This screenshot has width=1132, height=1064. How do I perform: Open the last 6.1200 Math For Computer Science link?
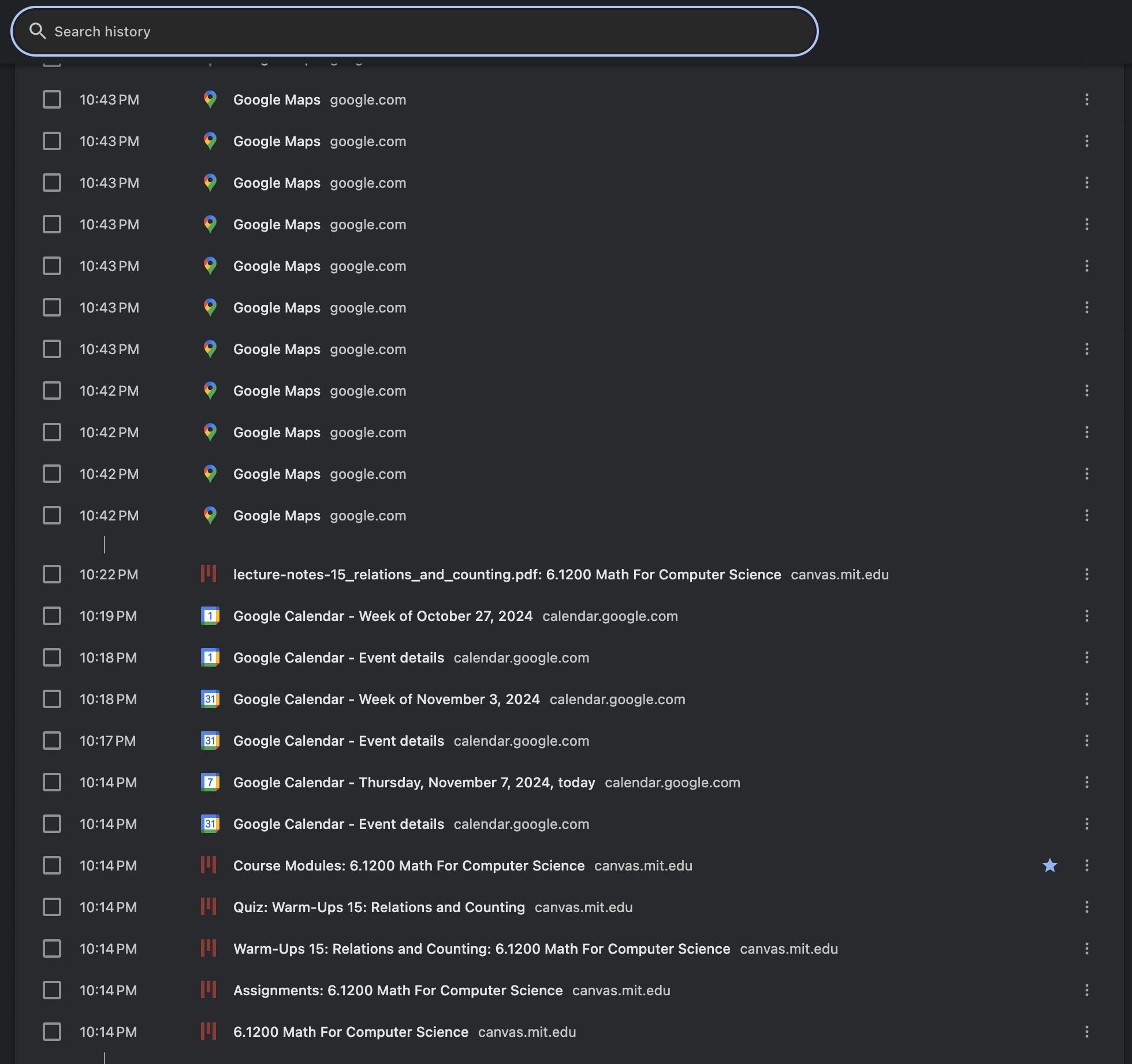[x=351, y=1032]
